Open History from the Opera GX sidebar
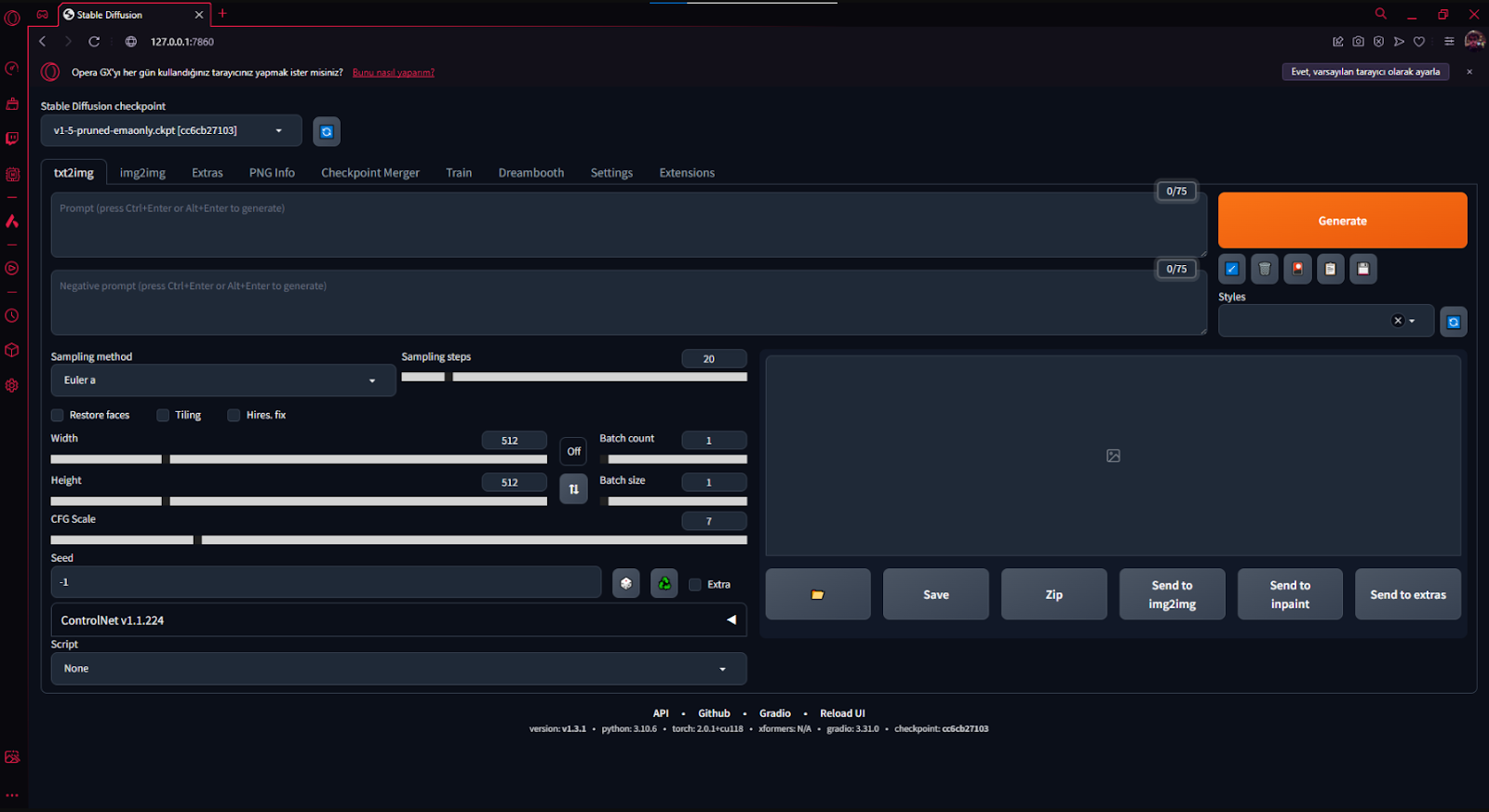 tap(12, 316)
